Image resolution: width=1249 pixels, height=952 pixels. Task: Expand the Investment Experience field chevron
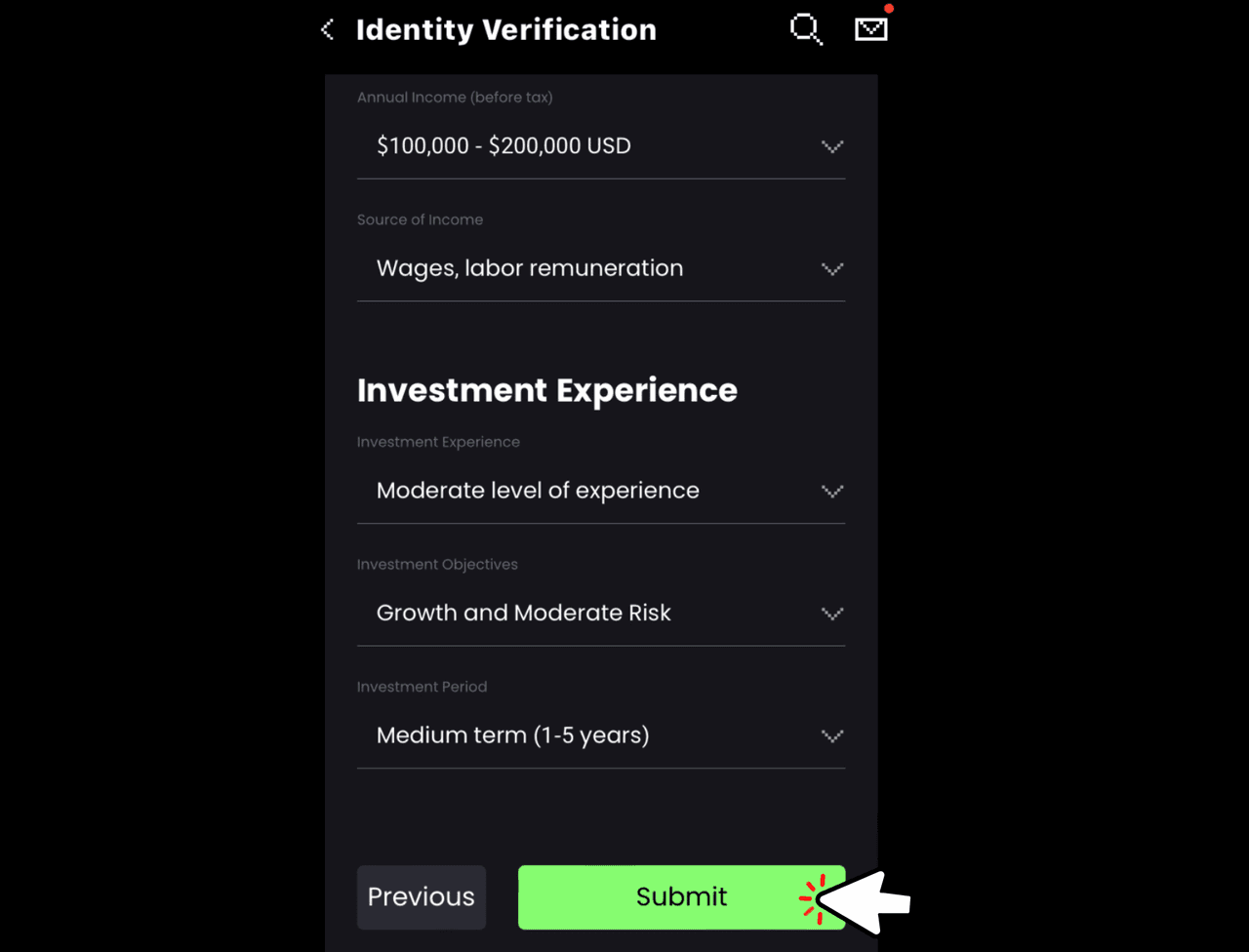tap(832, 492)
